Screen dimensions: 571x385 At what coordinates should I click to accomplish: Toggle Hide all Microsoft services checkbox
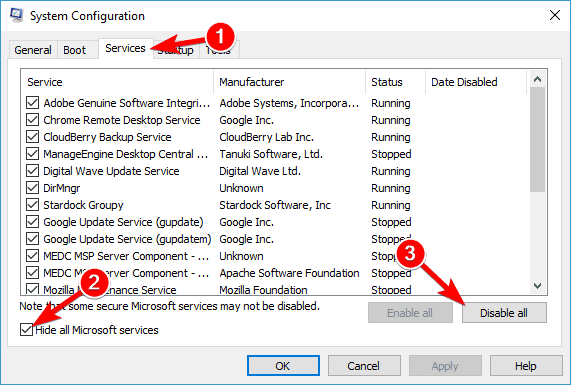tap(26, 330)
